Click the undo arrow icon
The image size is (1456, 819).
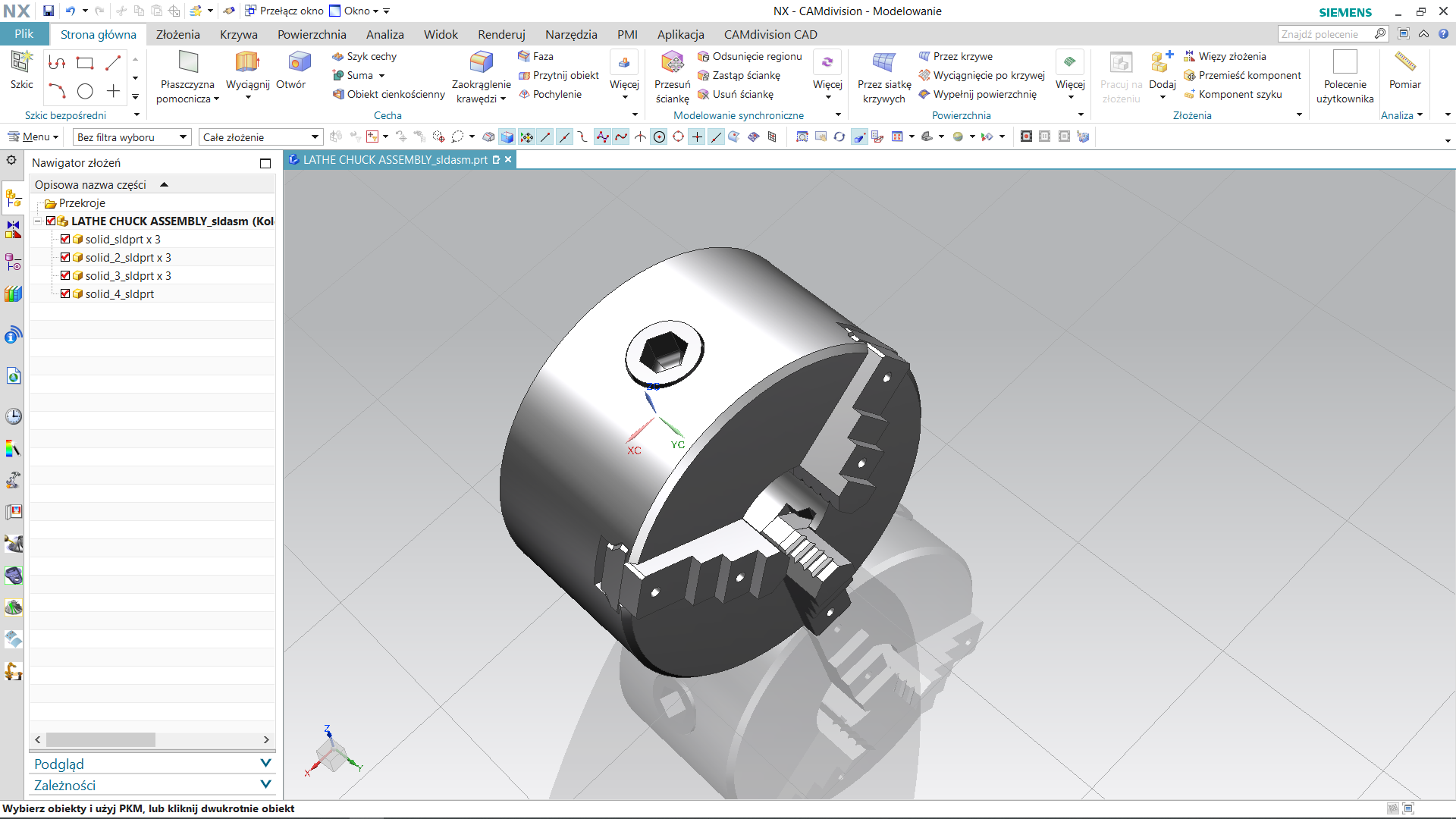[x=71, y=11]
